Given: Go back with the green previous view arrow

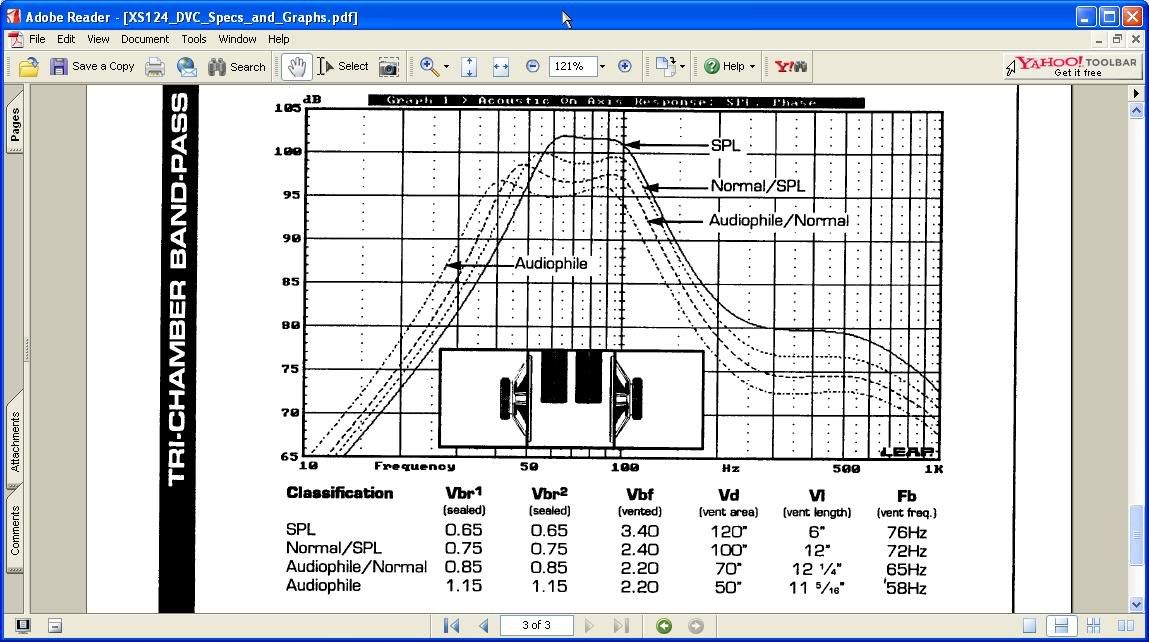Looking at the screenshot, I should (x=662, y=625).
